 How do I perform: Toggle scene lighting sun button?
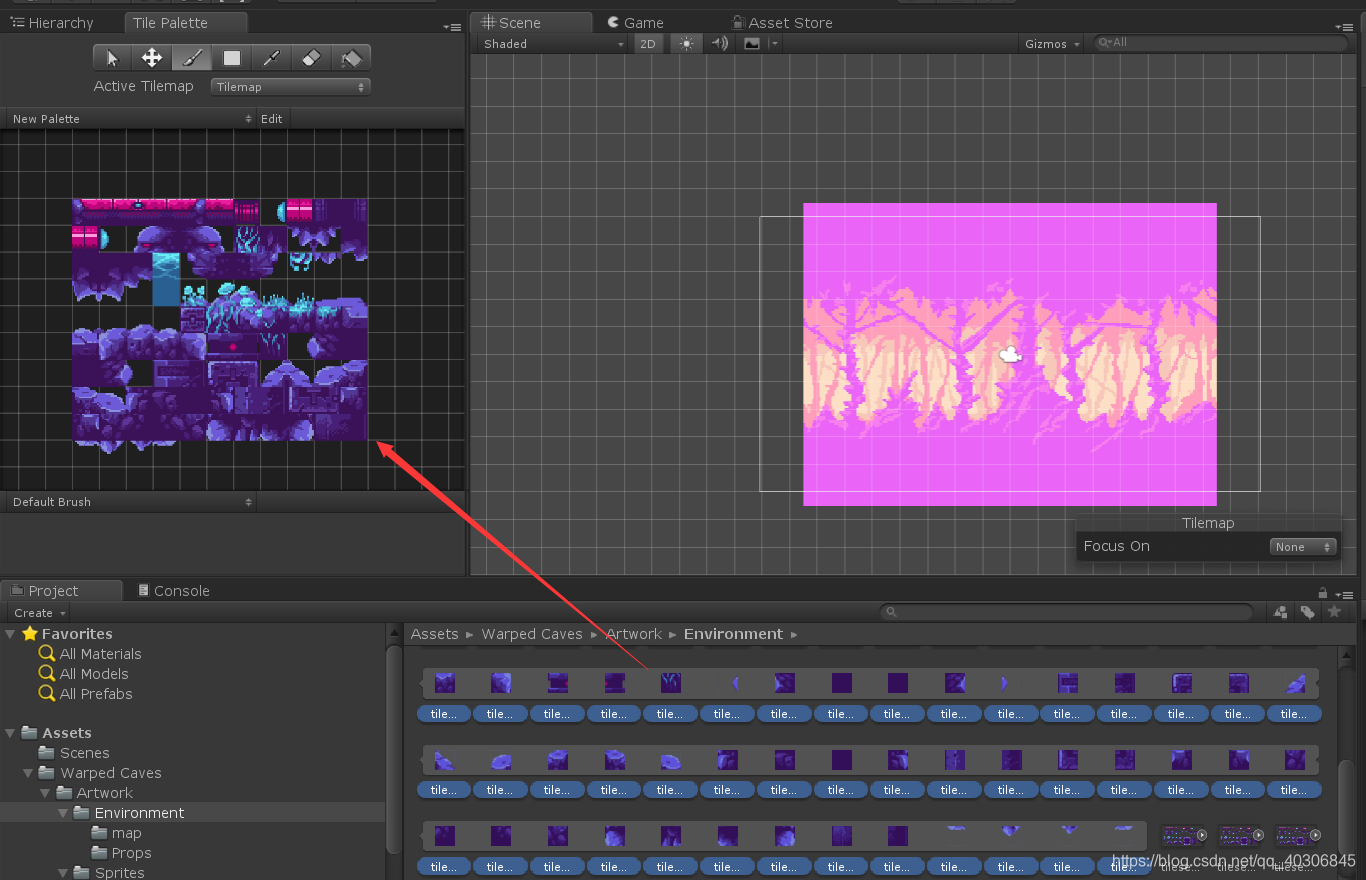686,44
